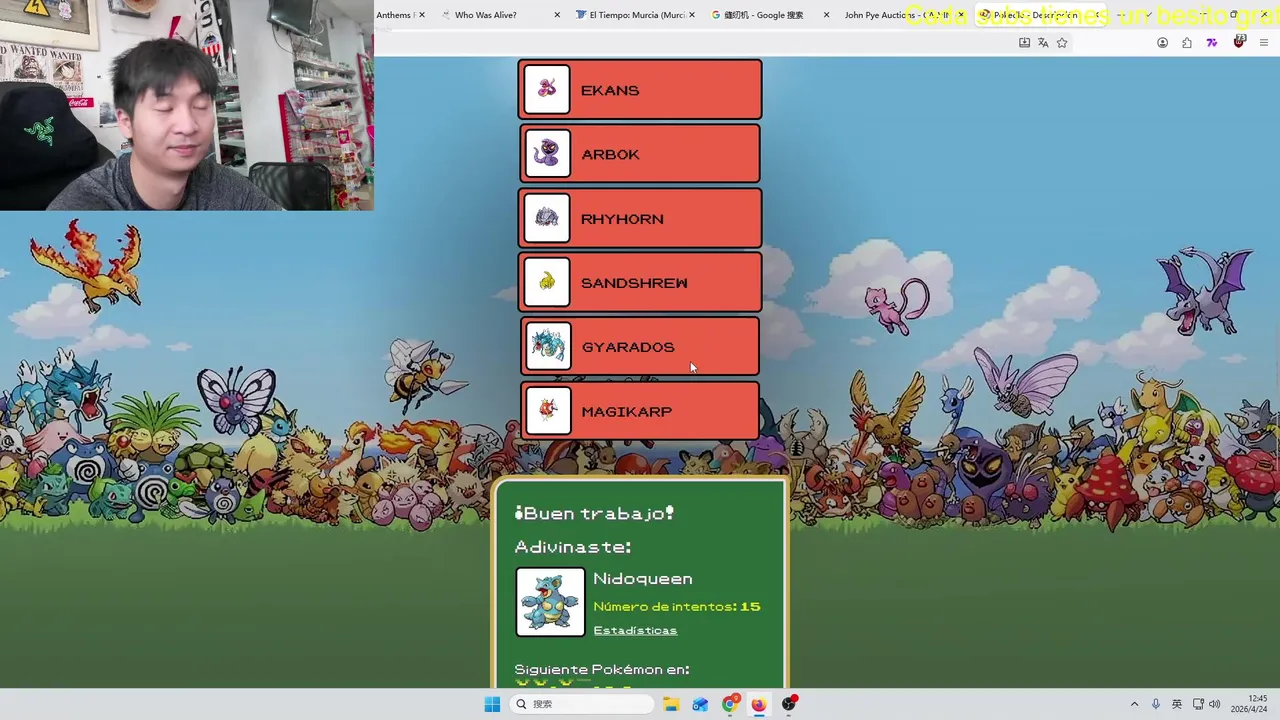This screenshot has width=1280, height=720.
Task: Open the browser extensions puzzle icon
Action: 1187,43
